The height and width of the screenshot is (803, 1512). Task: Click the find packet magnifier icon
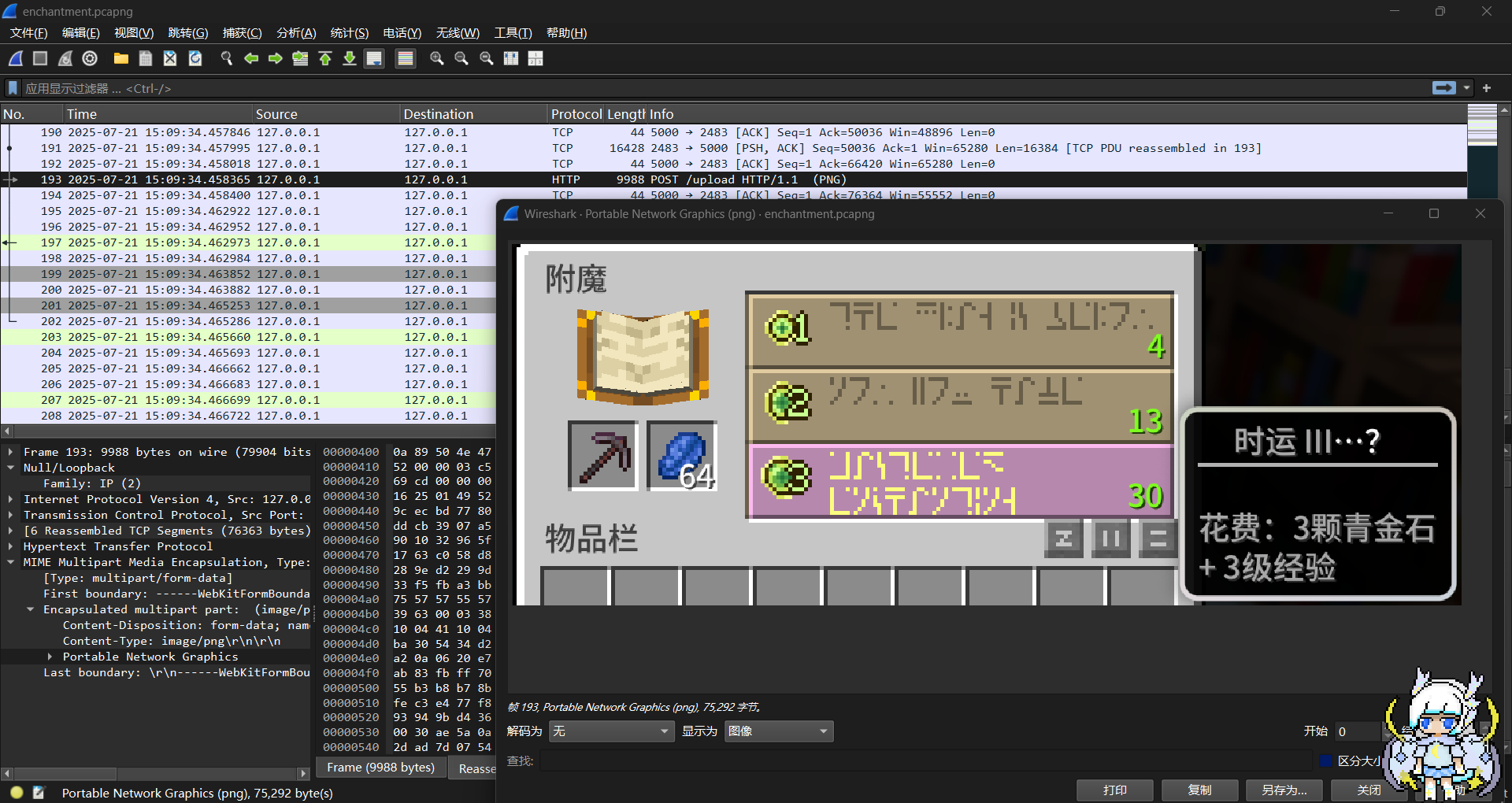(227, 58)
